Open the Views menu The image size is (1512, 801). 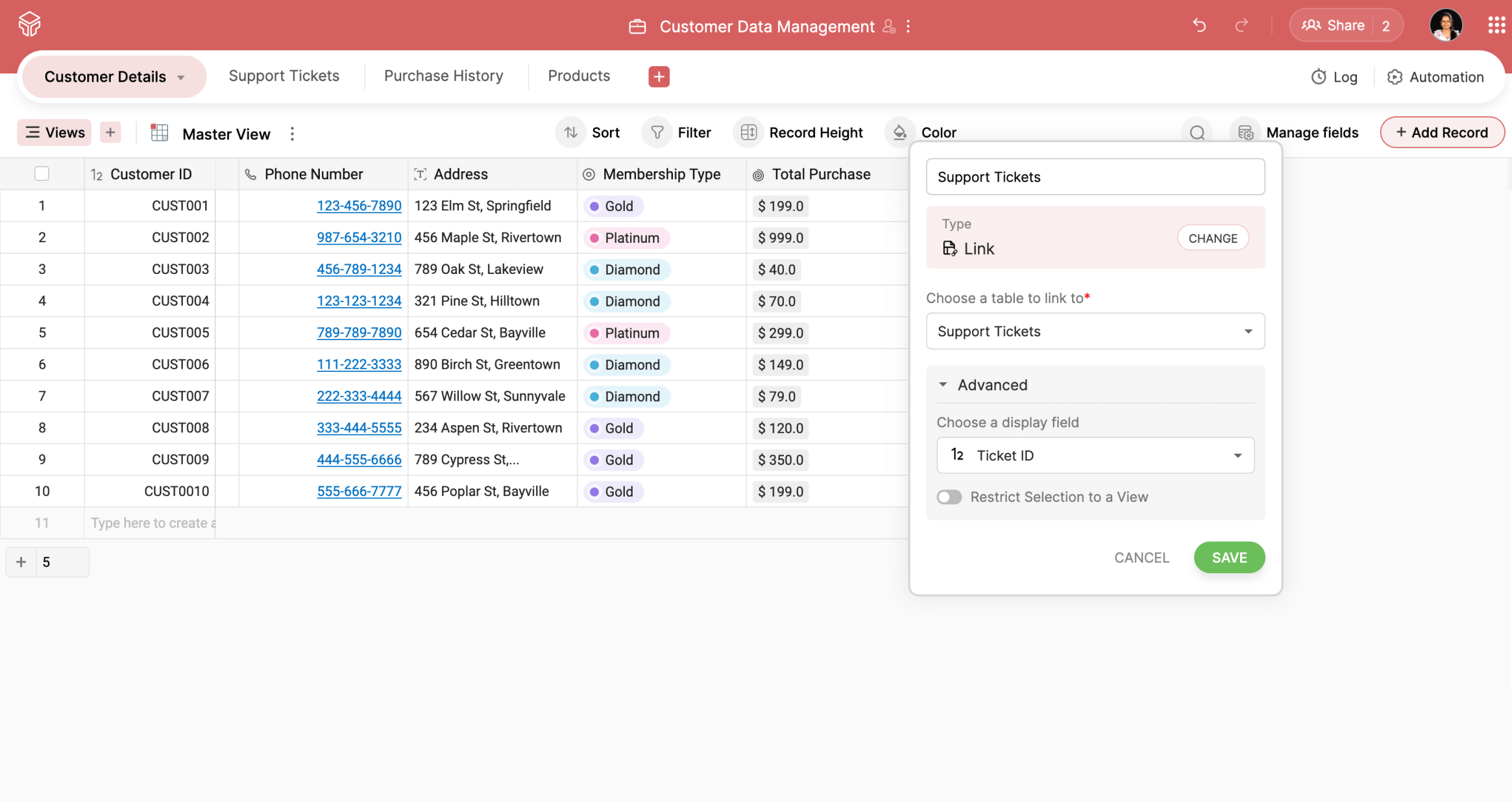click(55, 132)
